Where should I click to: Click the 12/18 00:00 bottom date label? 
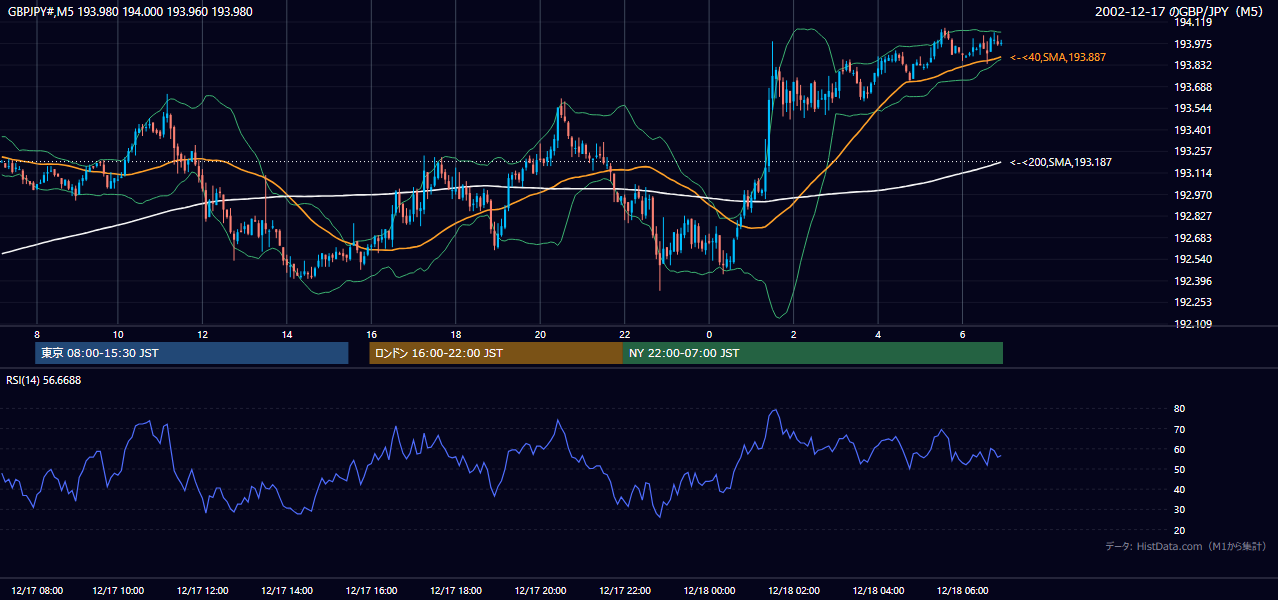[x=709, y=590]
